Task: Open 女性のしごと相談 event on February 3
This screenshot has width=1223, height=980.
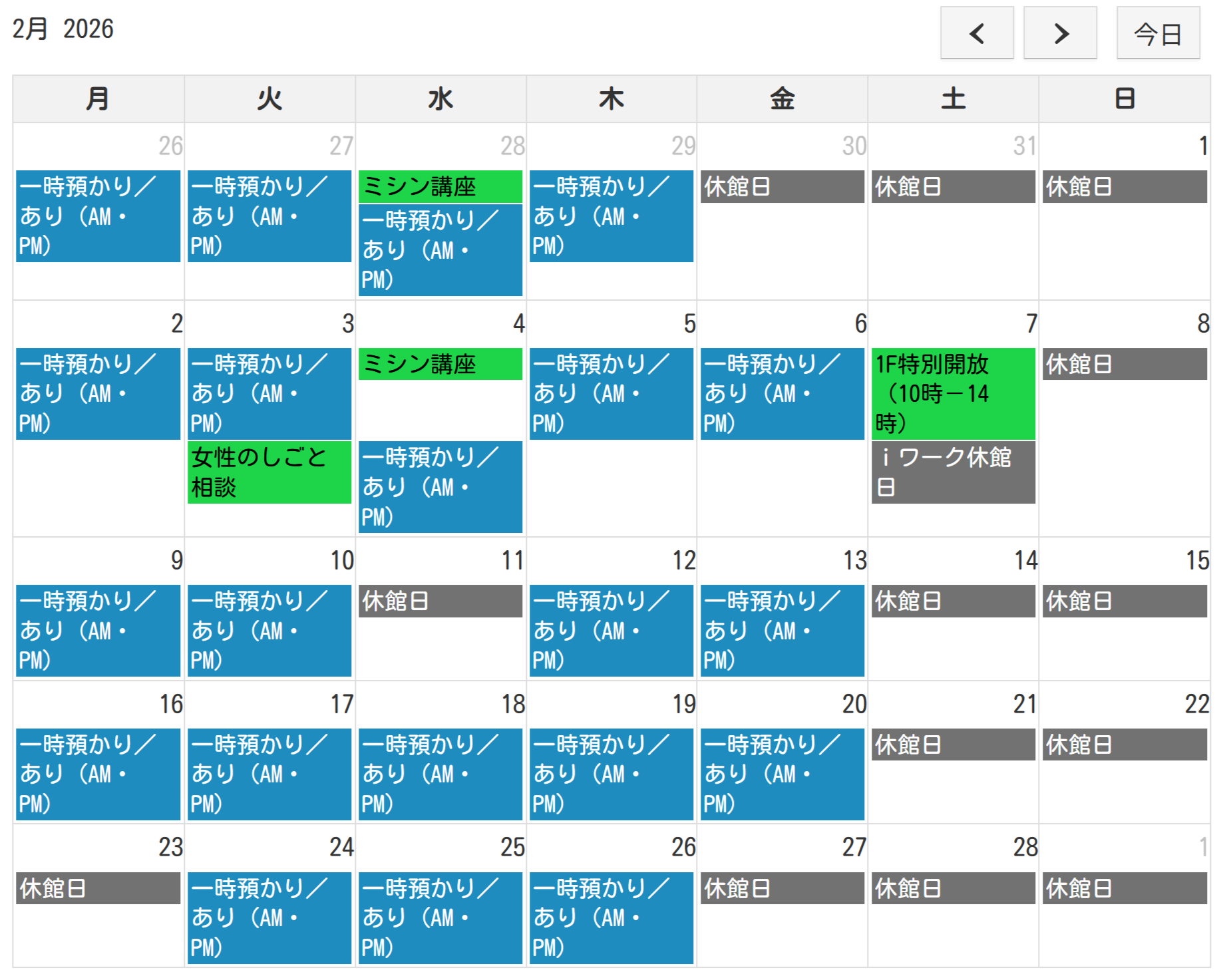Action: coord(269,472)
